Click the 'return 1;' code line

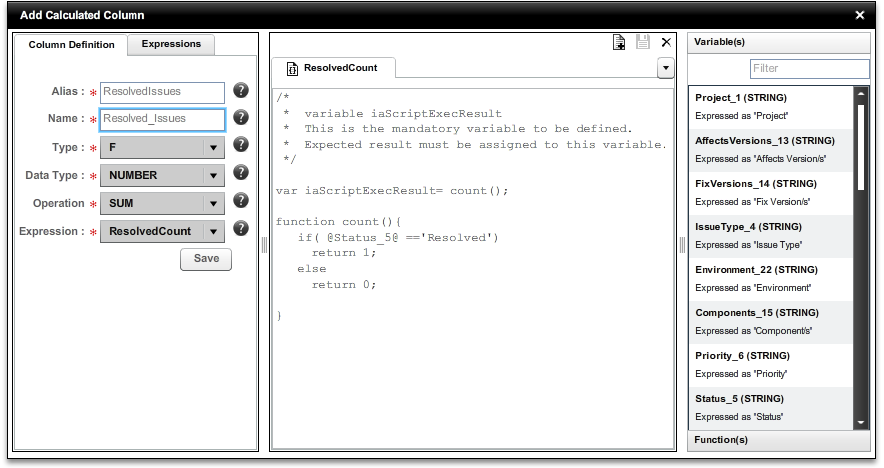tap(344, 253)
